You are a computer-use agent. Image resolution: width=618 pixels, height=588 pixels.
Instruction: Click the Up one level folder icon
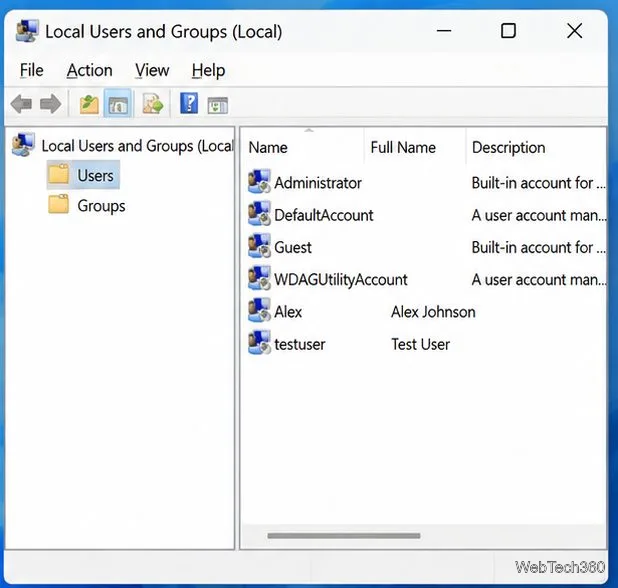tap(89, 104)
